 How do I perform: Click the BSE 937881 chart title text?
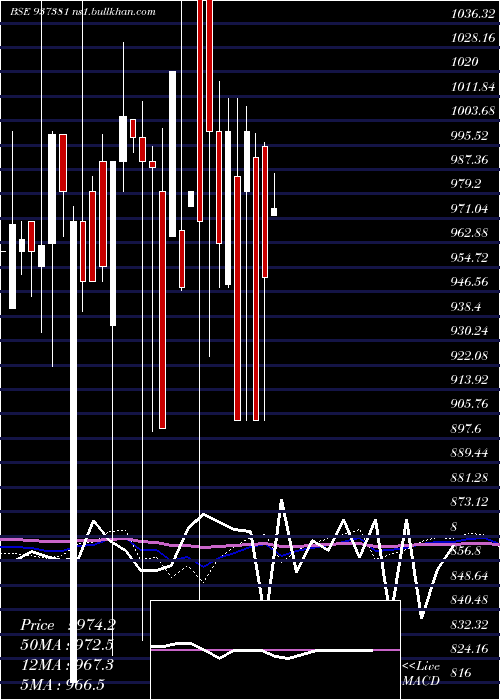pos(83,12)
